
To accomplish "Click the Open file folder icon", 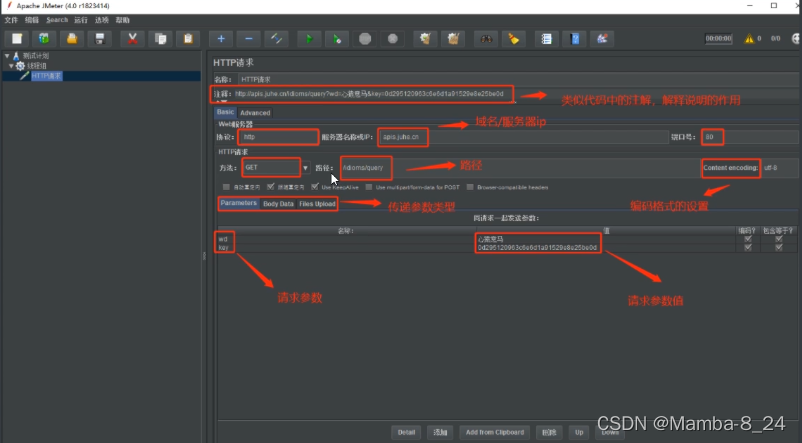I will pos(72,39).
